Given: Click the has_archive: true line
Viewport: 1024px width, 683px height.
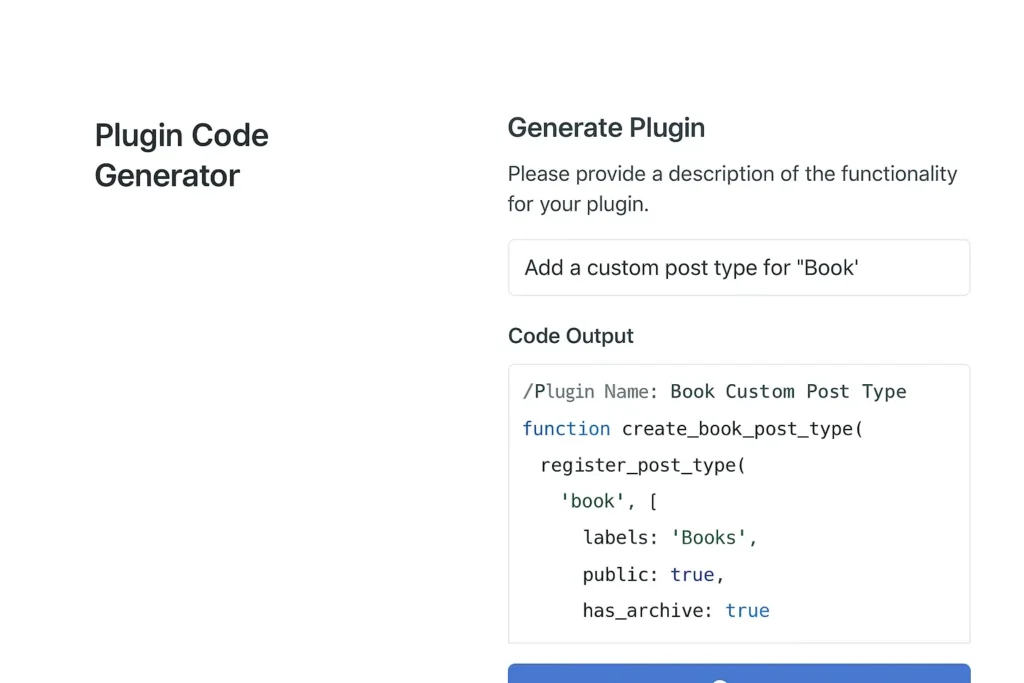Looking at the screenshot, I should pyautogui.click(x=675, y=610).
